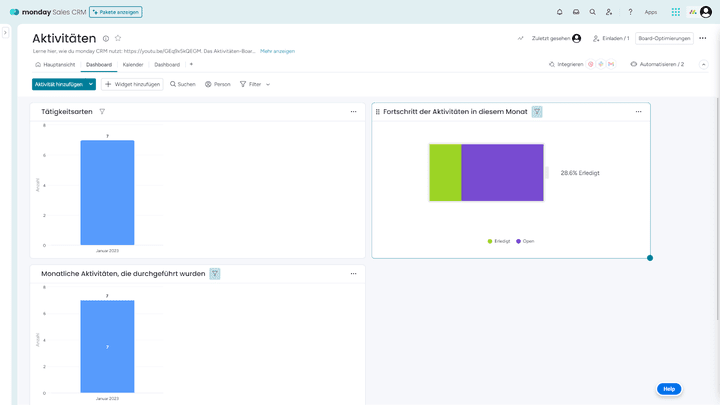
Task: Expand the Filter dropdown chevron
Action: coord(268,84)
